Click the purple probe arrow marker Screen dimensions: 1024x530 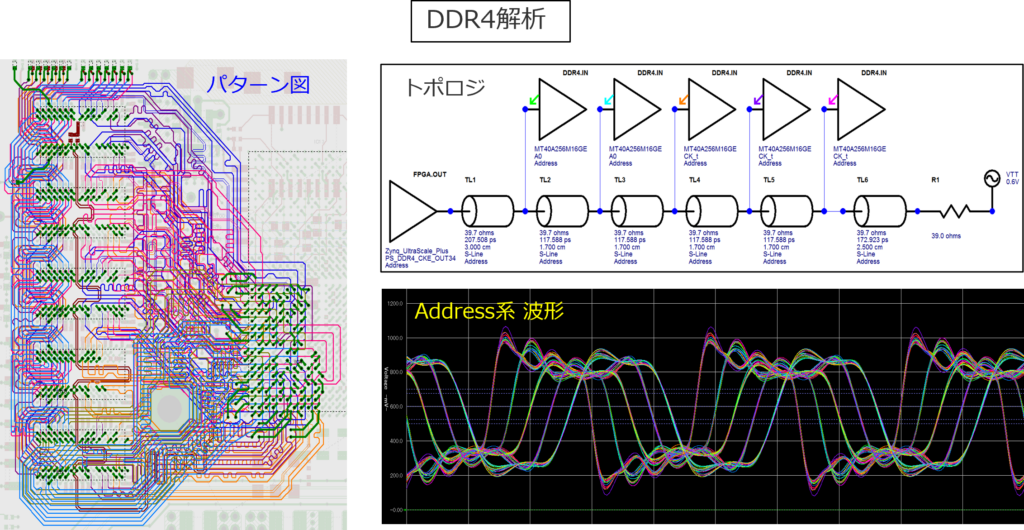pos(757,100)
